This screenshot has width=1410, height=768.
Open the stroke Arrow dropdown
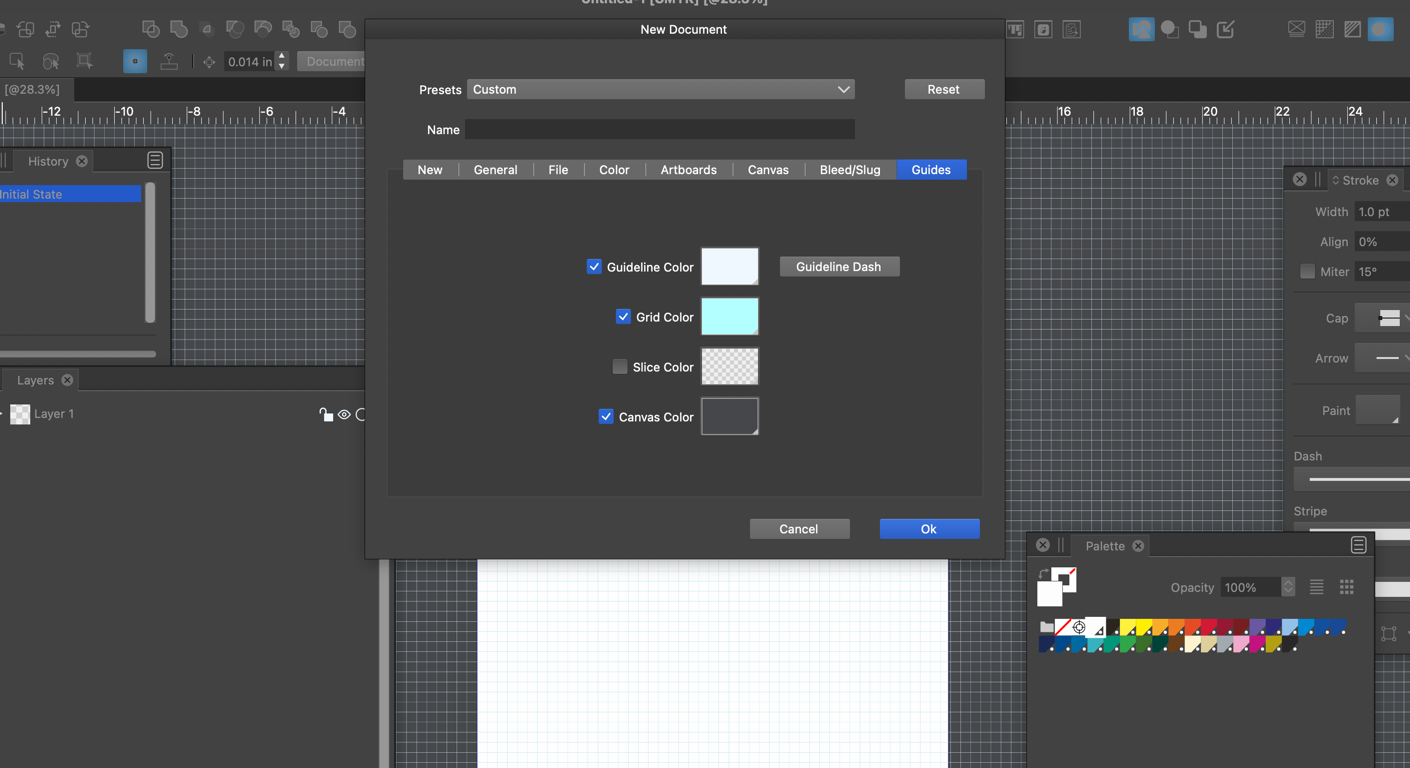1388,358
